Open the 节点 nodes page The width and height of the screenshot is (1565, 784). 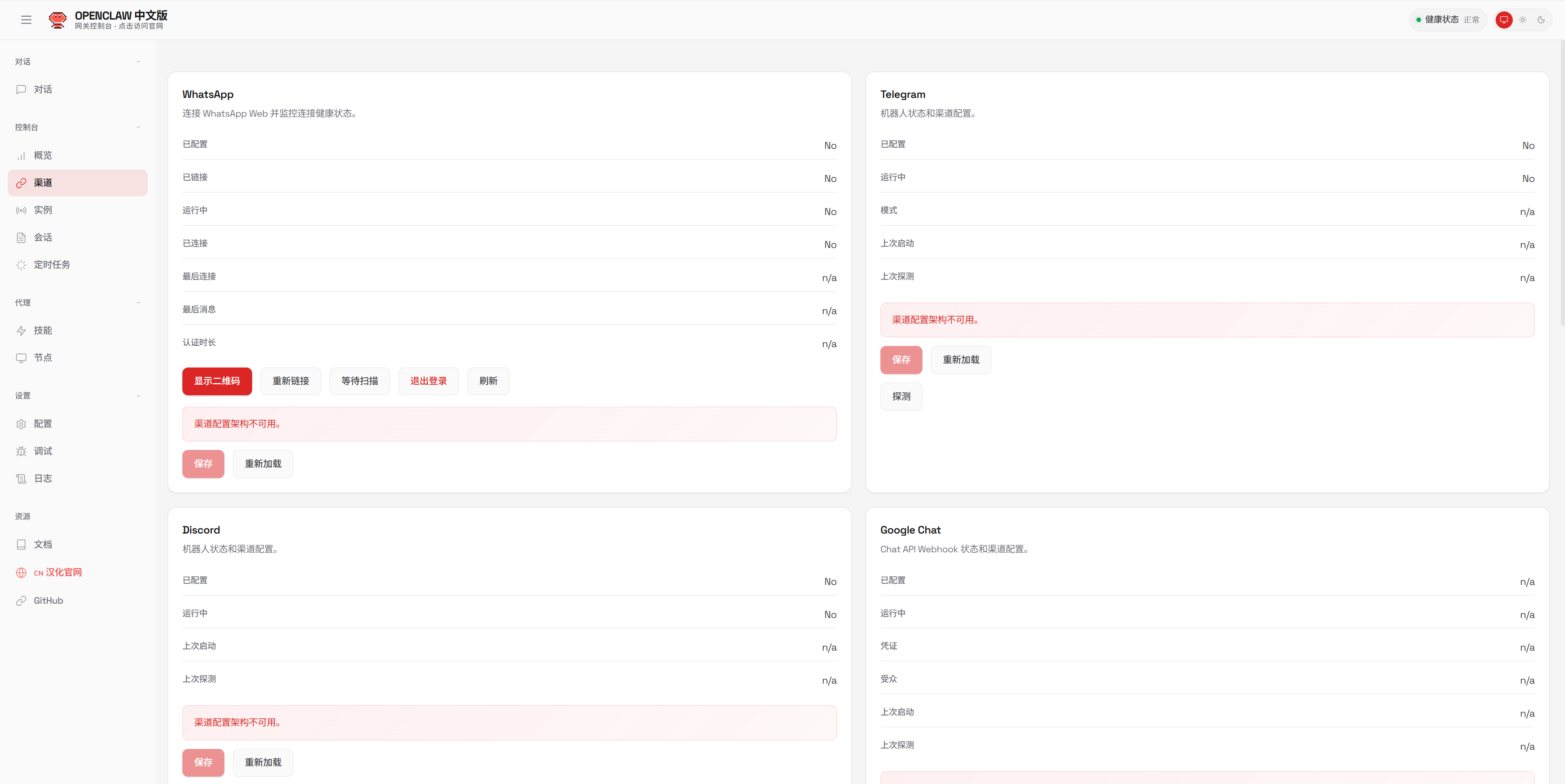[42, 358]
